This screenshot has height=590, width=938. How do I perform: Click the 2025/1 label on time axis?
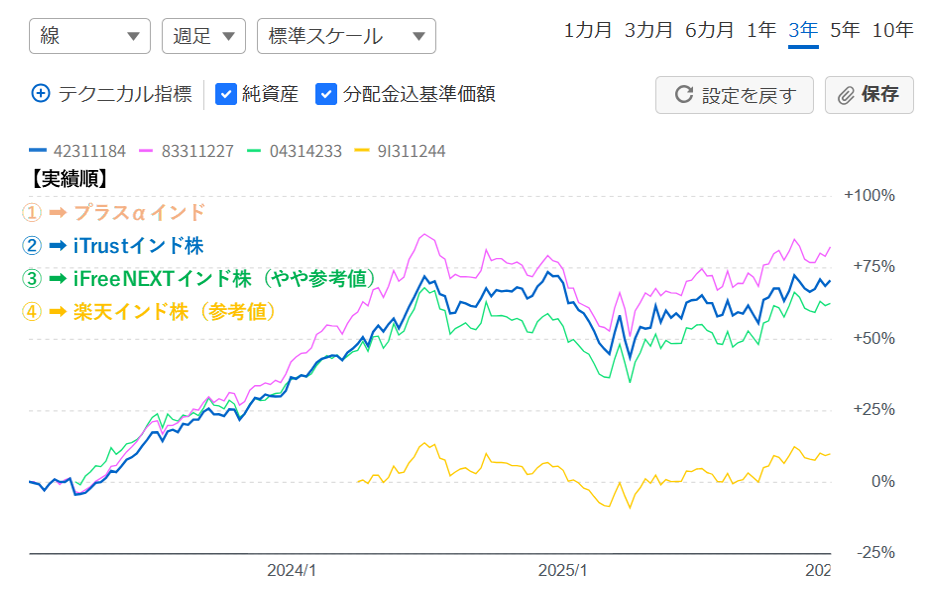[x=563, y=570]
